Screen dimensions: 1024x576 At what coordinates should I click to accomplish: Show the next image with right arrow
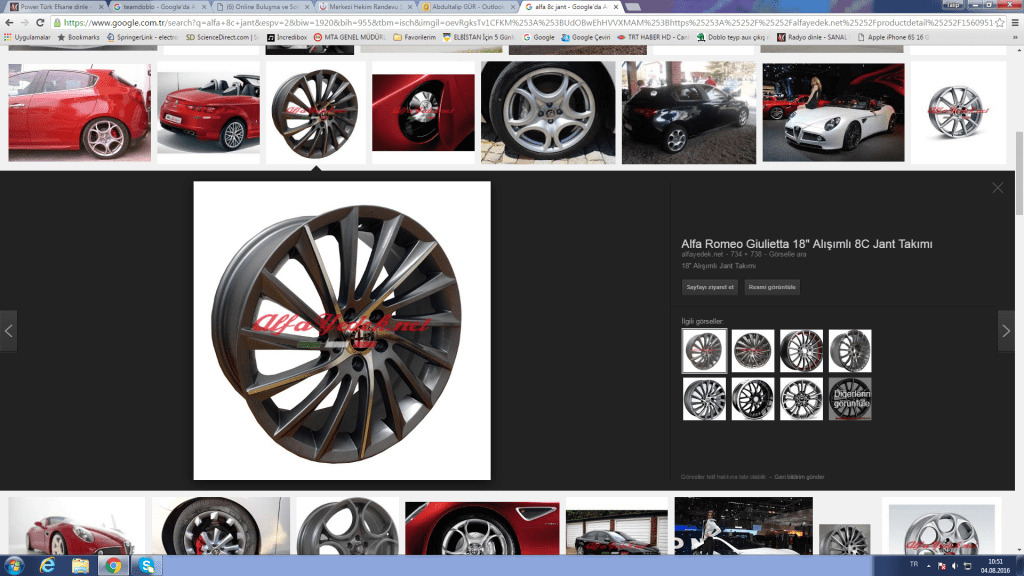pos(1006,331)
